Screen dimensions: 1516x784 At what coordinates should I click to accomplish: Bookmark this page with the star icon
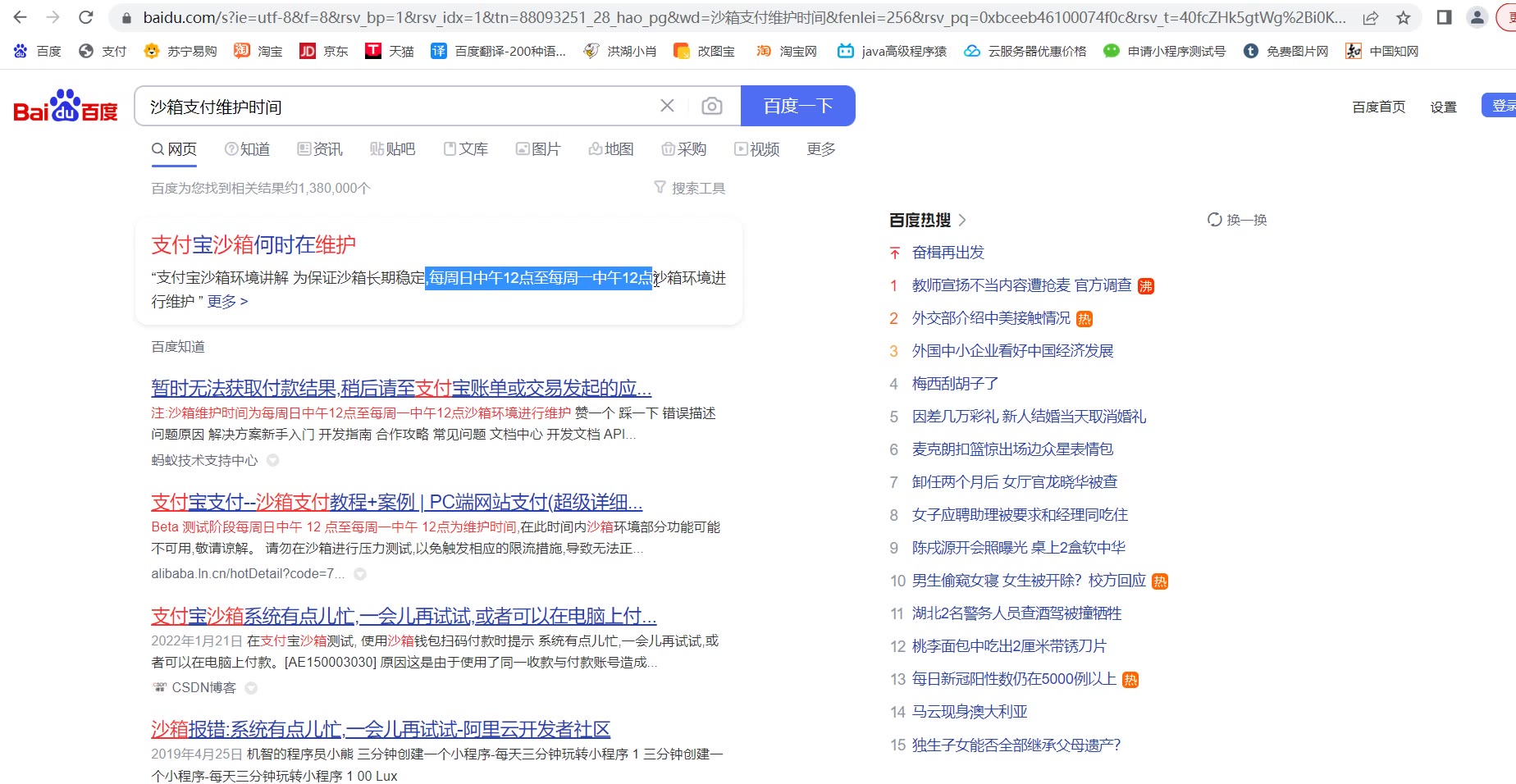click(x=1404, y=17)
